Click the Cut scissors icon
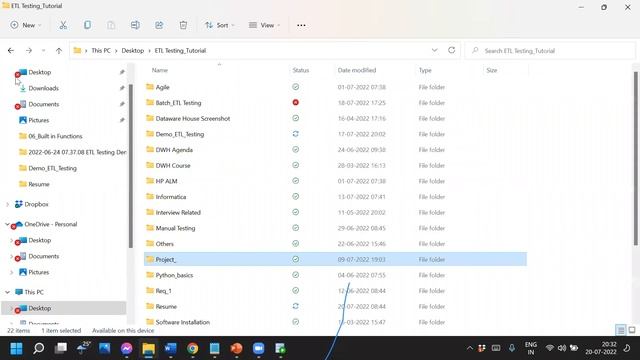 (63, 25)
